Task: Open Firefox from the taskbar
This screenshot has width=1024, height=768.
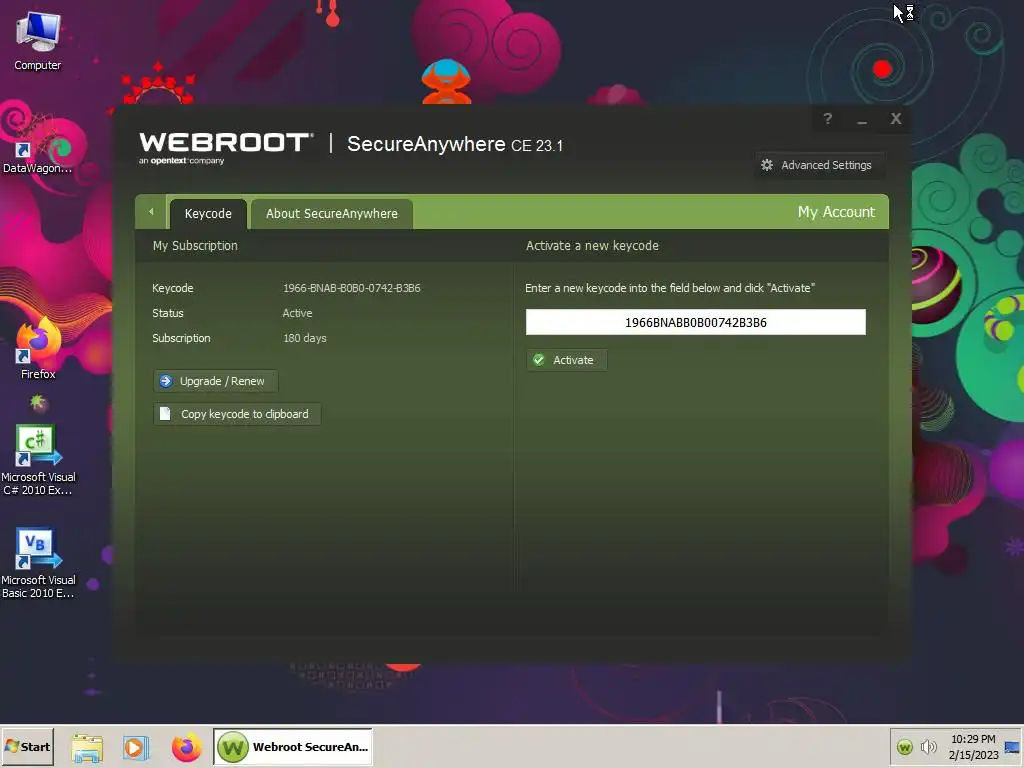Action: tap(186, 747)
